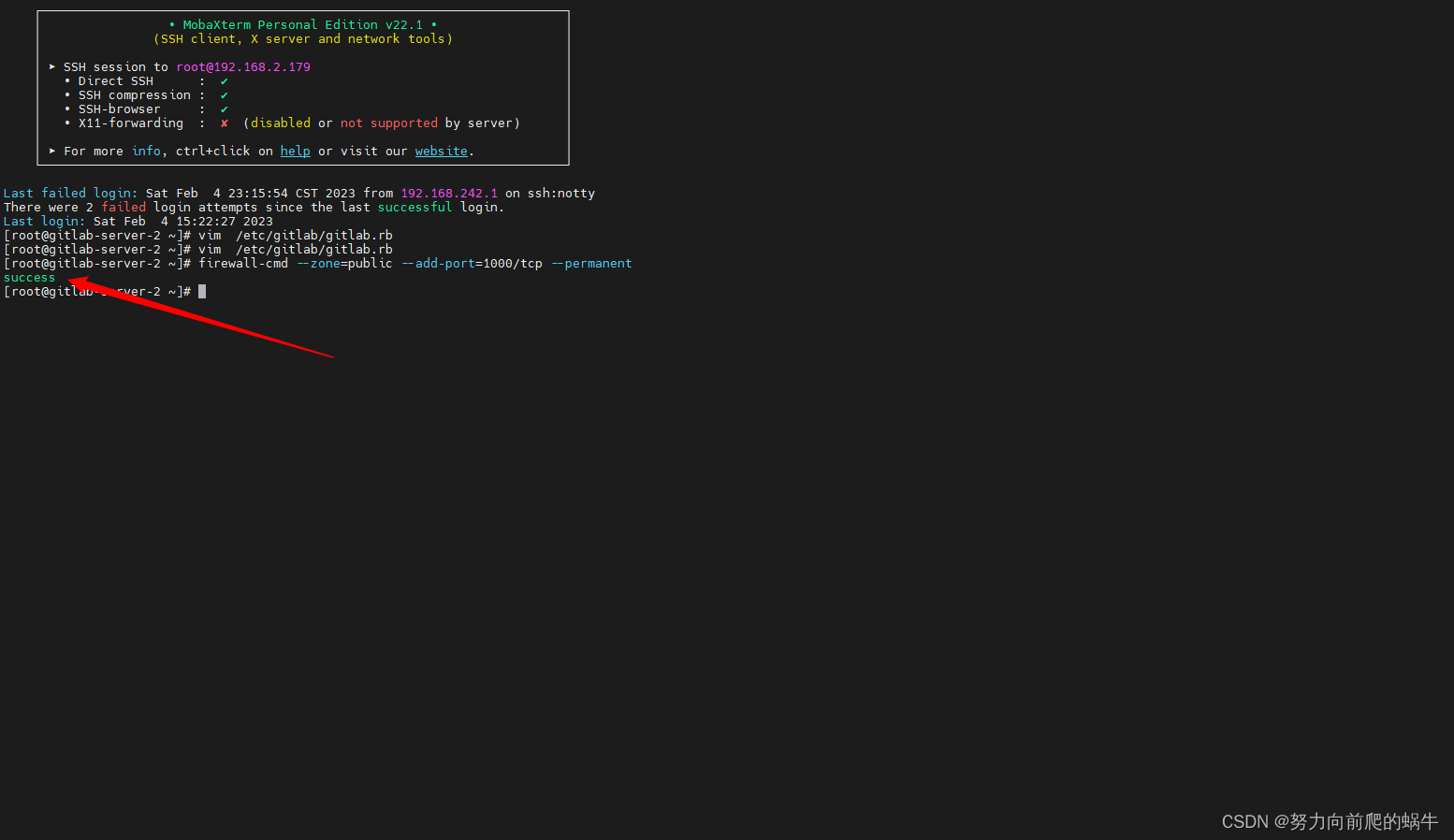
Task: Click '(SSH client, X server and network tools)' subtitle
Action: (x=303, y=38)
